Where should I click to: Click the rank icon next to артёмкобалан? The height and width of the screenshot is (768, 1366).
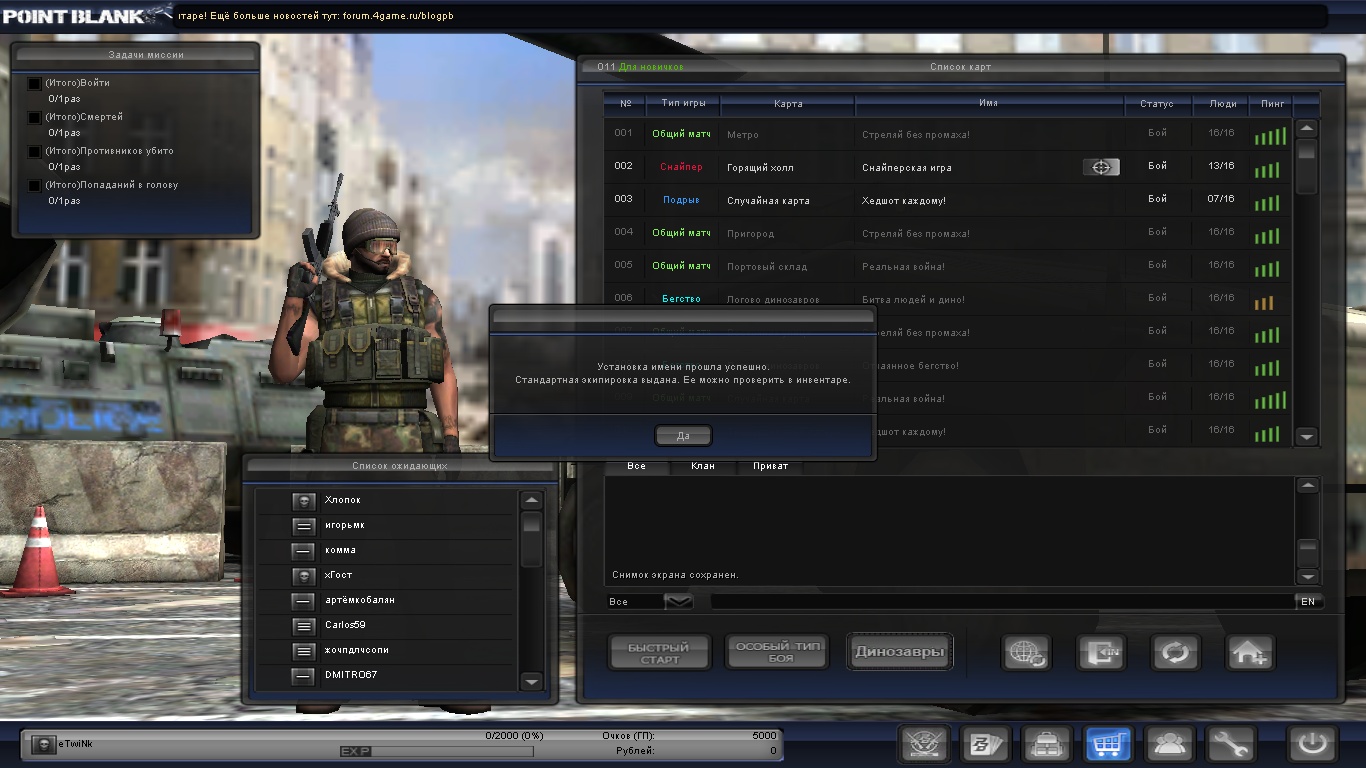tap(304, 601)
